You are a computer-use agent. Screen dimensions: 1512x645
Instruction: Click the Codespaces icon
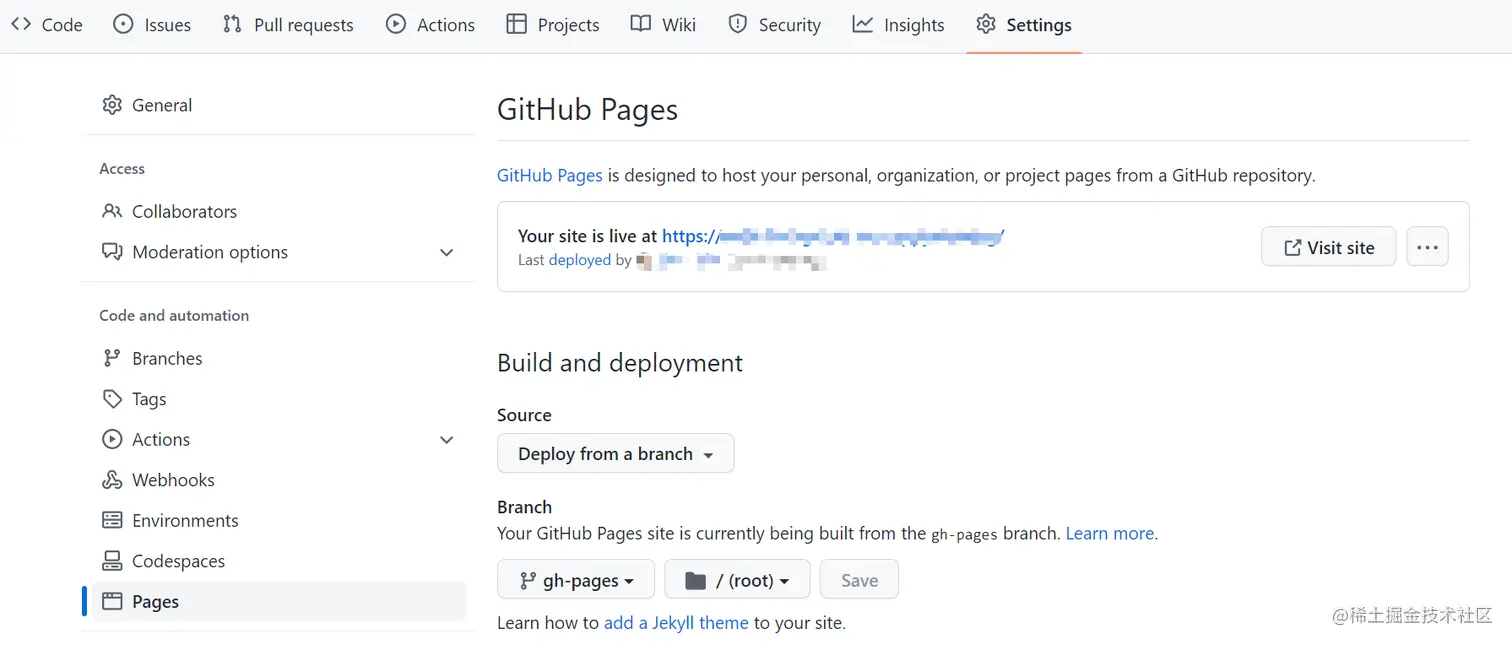(112, 561)
